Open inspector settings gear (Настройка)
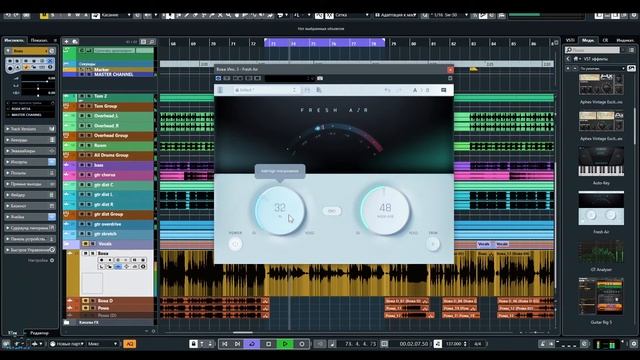The width and height of the screenshot is (640, 360). pyautogui.click(x=52, y=260)
